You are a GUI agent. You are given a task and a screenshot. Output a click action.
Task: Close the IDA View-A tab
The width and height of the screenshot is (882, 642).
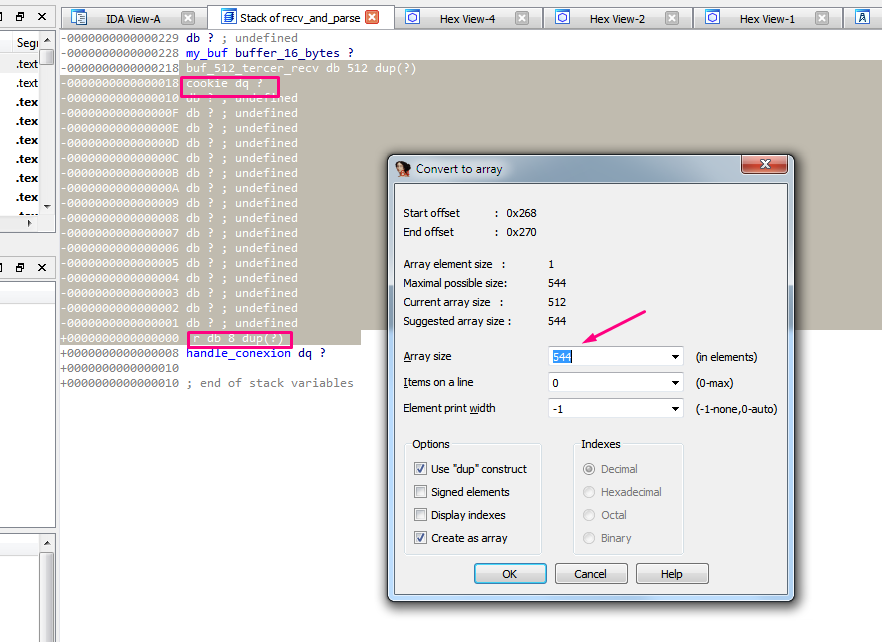tap(188, 18)
